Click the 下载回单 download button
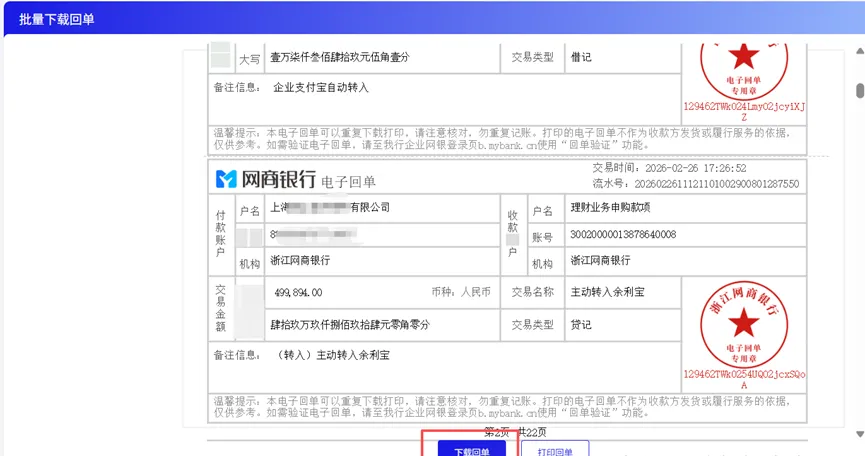This screenshot has height=456, width=865. coord(472,448)
